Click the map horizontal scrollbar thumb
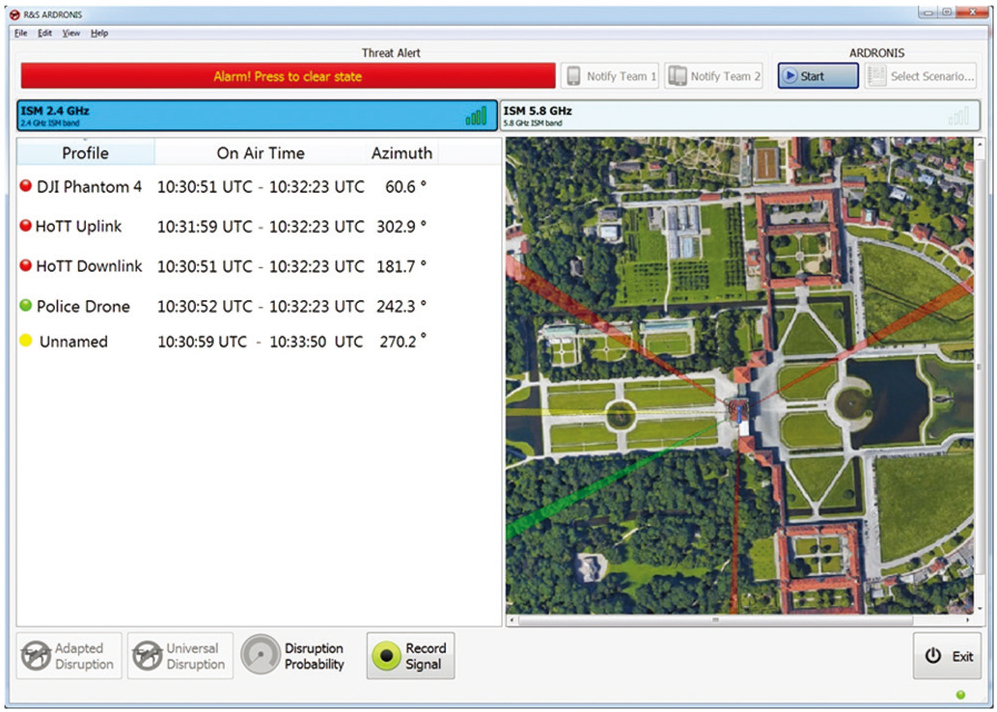Screen dimensions: 997x712 pos(716,620)
